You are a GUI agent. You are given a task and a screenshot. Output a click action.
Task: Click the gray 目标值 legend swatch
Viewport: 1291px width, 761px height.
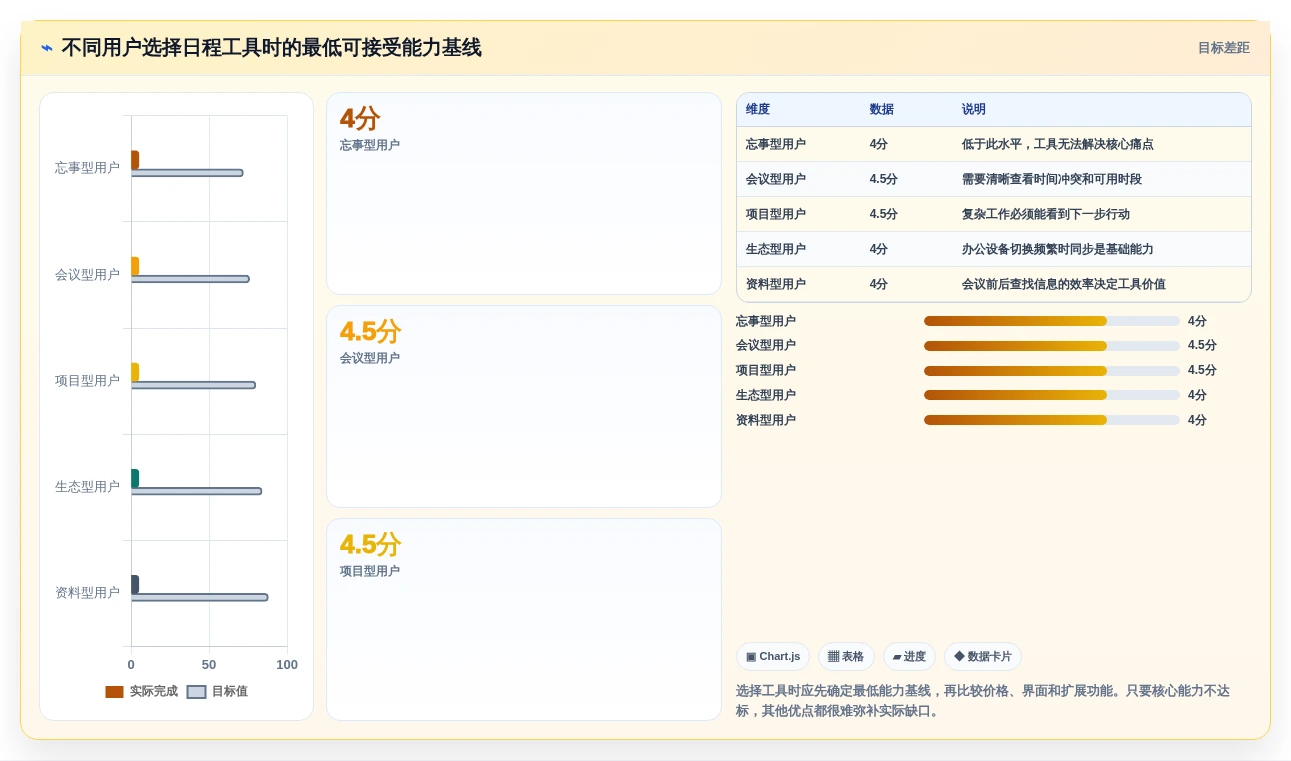[x=196, y=691]
